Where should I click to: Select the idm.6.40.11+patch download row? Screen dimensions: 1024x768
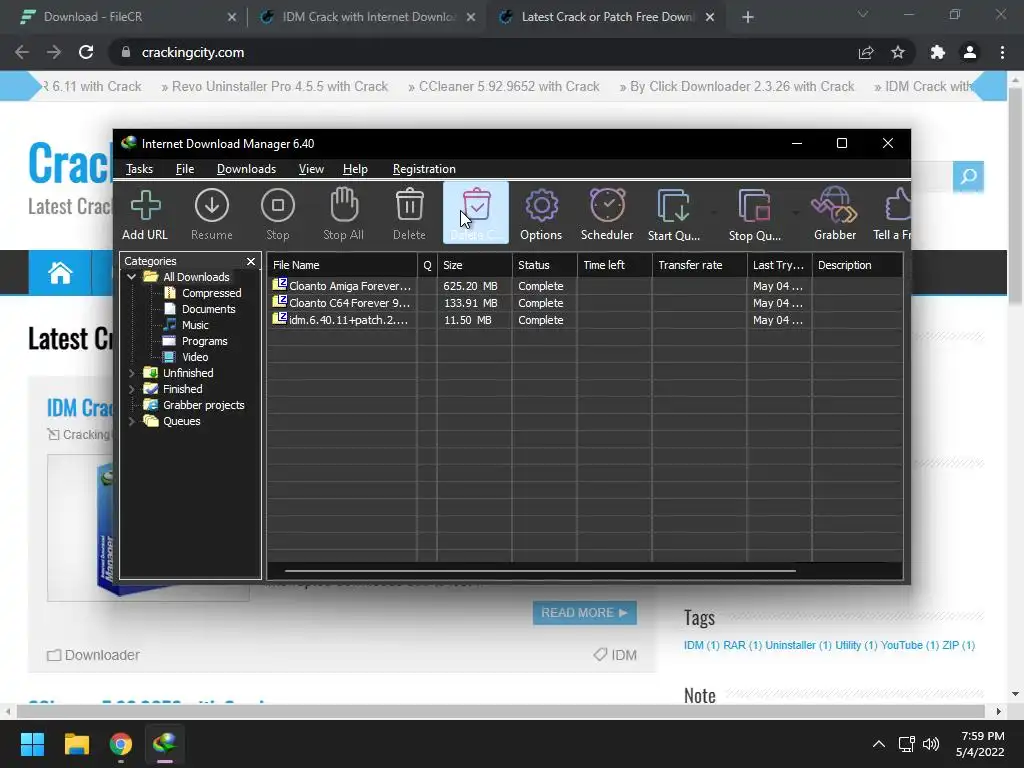point(584,320)
